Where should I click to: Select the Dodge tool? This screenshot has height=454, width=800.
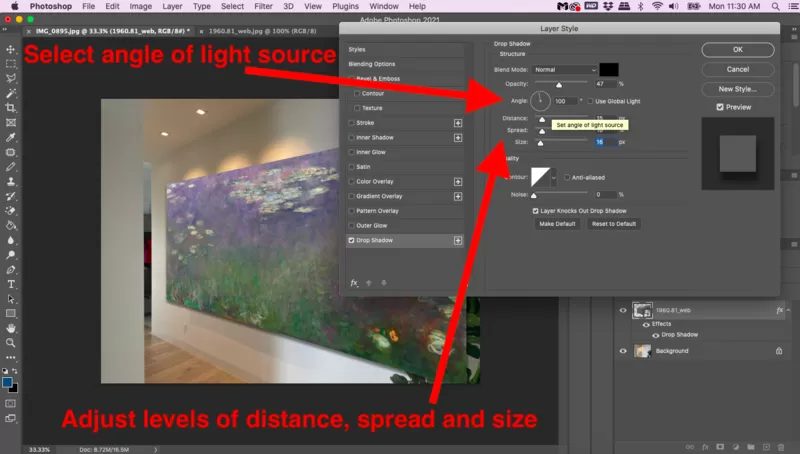[x=11, y=255]
